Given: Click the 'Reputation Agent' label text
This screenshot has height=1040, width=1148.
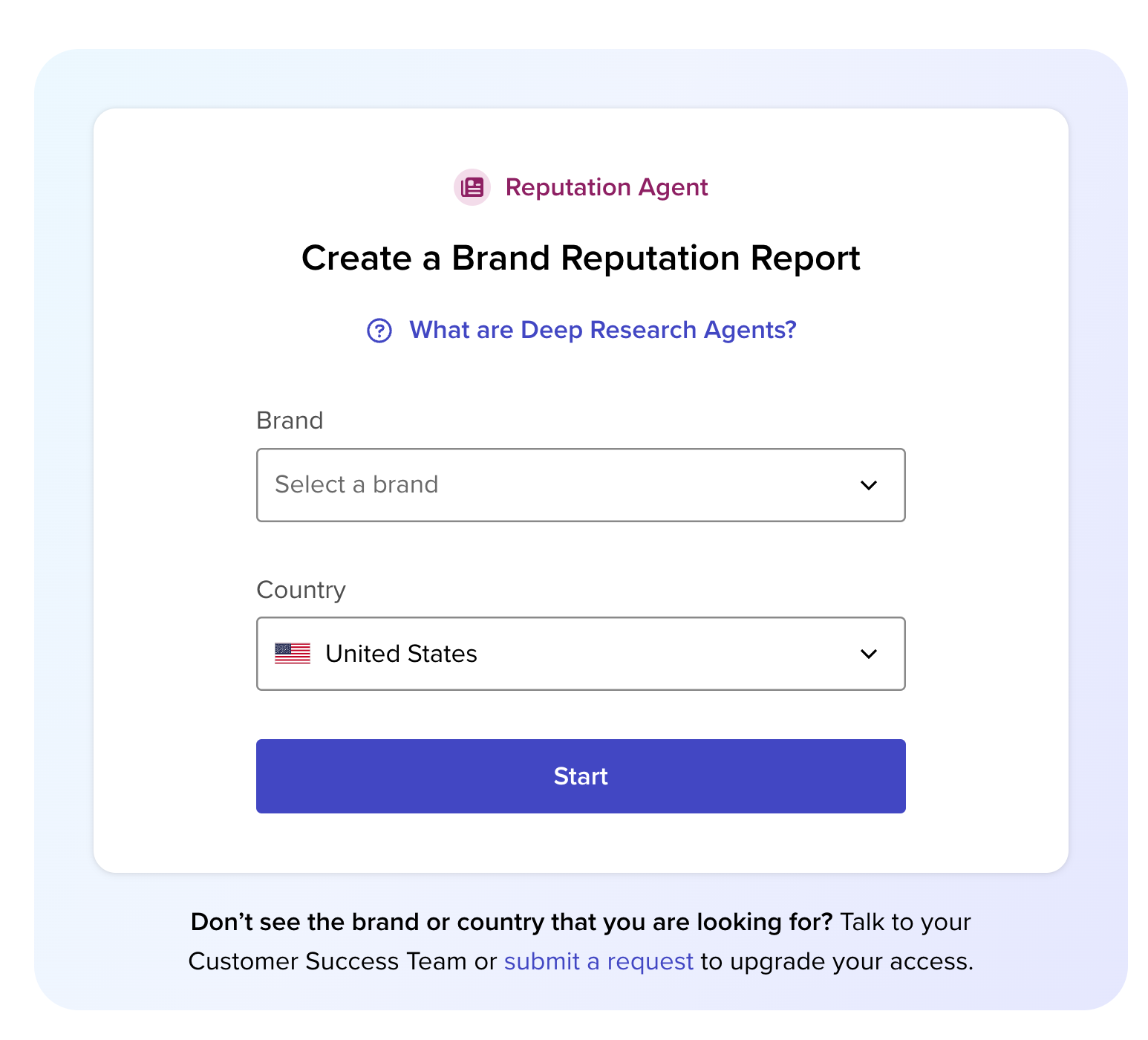Looking at the screenshot, I should 607,187.
